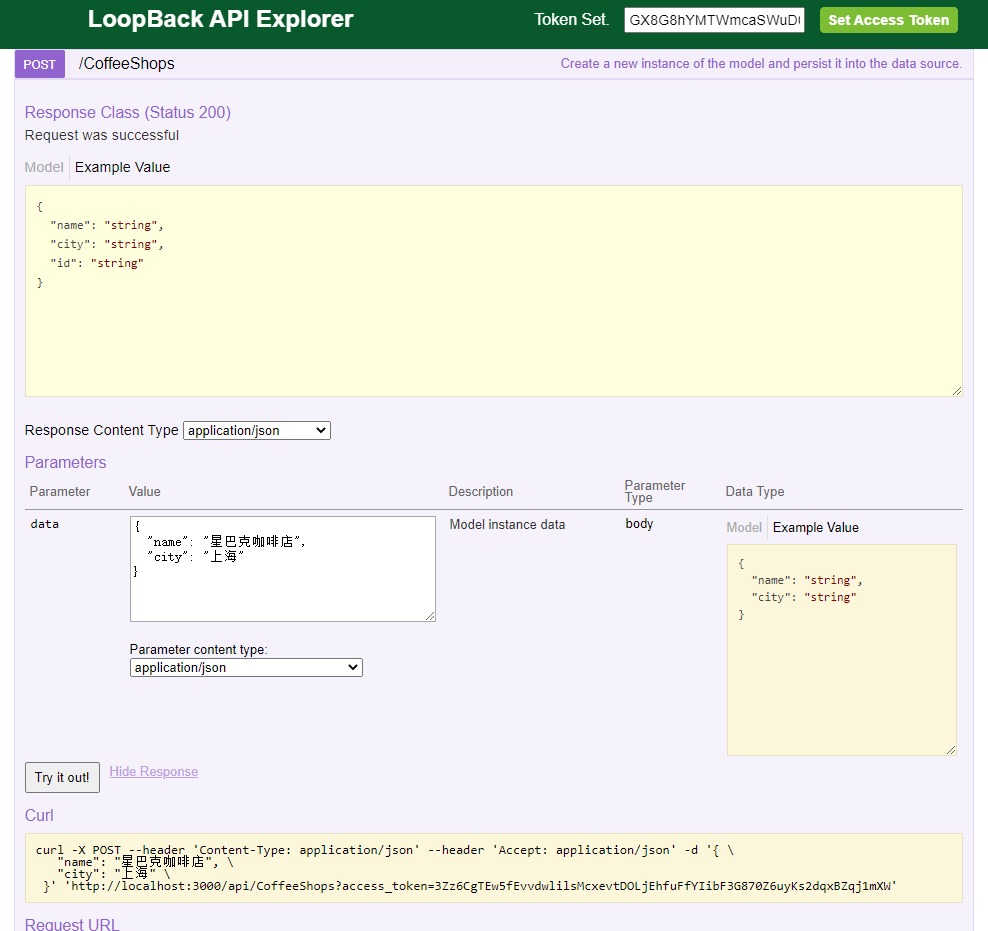The width and height of the screenshot is (988, 931).
Task: Click the Try it out! button
Action: [x=62, y=777]
